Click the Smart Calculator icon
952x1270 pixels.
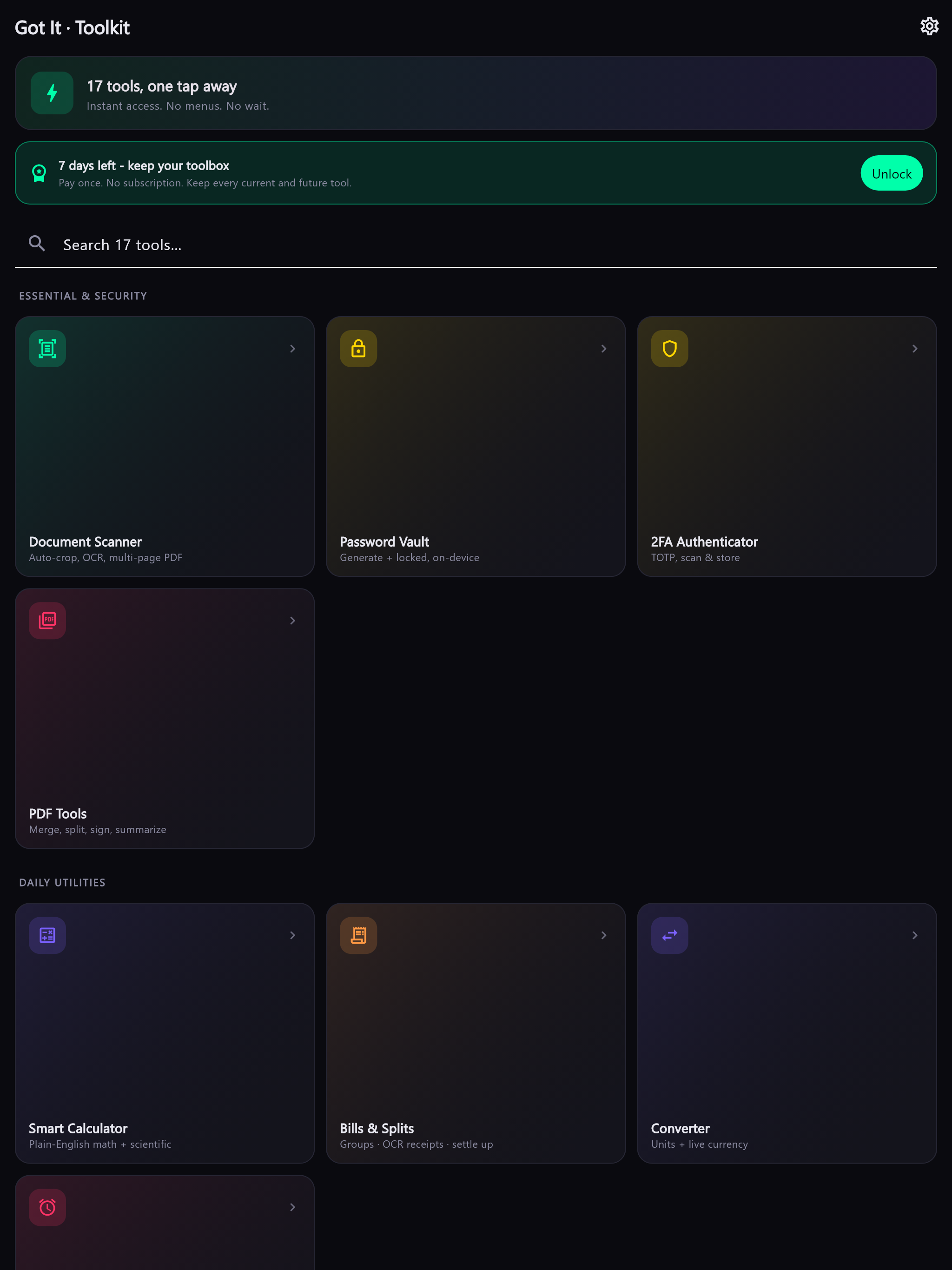48,935
